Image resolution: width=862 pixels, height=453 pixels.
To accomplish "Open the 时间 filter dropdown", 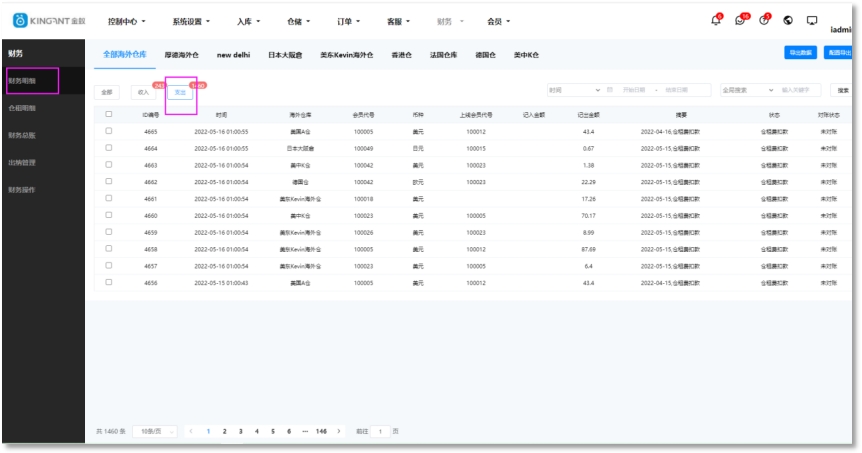I will point(574,90).
